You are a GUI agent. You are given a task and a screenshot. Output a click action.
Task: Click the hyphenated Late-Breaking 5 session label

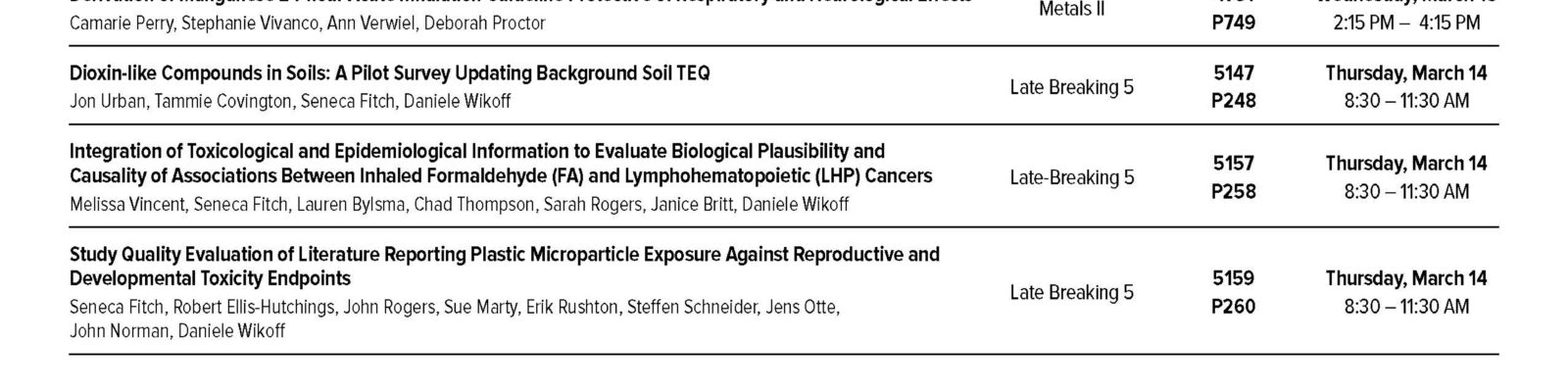(1071, 177)
